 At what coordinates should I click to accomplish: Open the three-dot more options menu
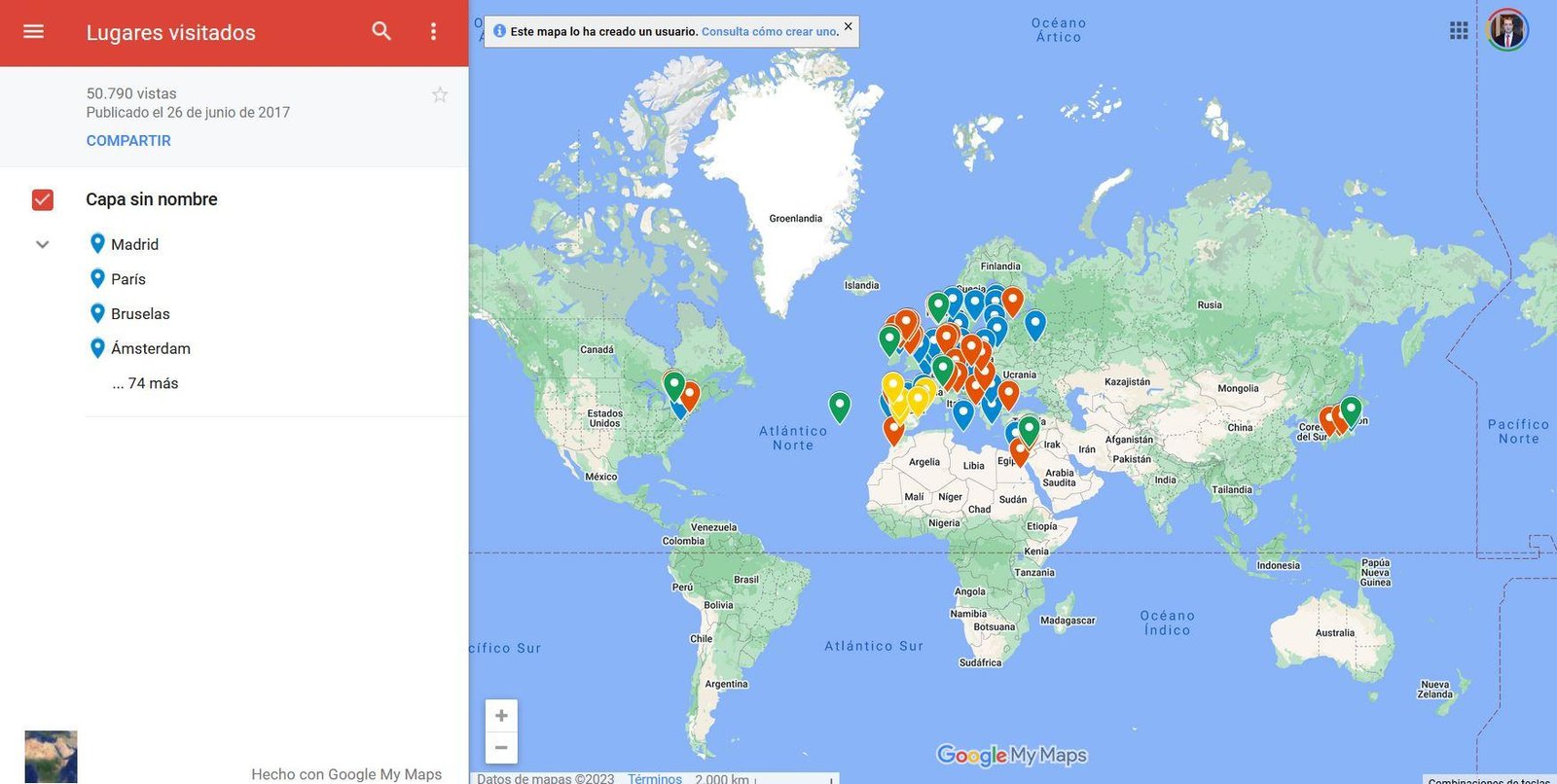(x=433, y=31)
